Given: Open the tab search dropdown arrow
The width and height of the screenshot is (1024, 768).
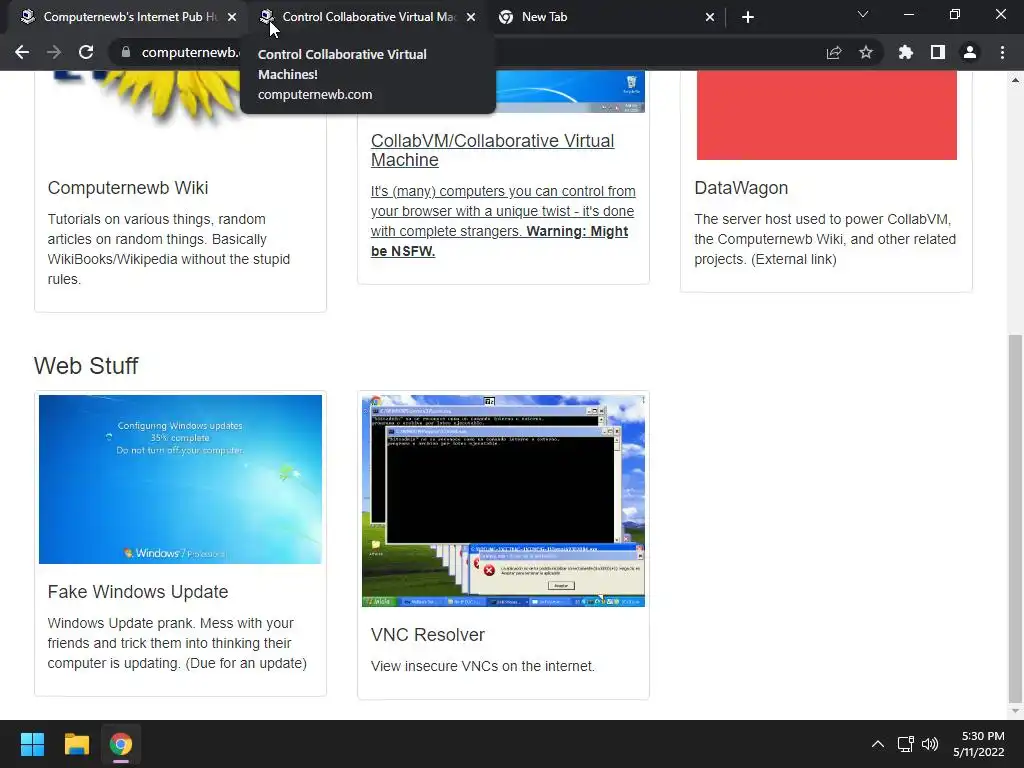Looking at the screenshot, I should pyautogui.click(x=863, y=14).
